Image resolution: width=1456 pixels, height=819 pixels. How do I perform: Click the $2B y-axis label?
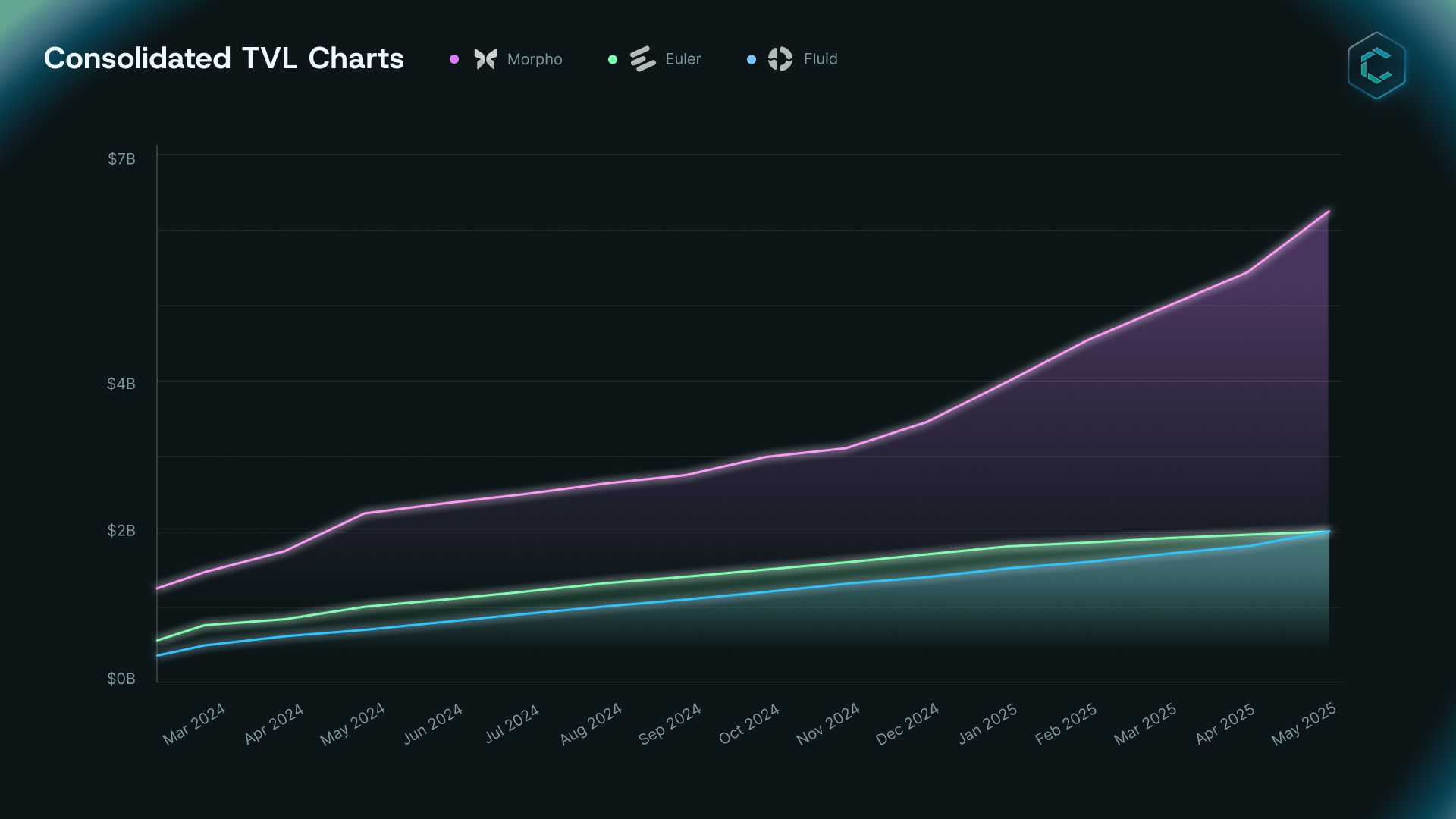[121, 531]
